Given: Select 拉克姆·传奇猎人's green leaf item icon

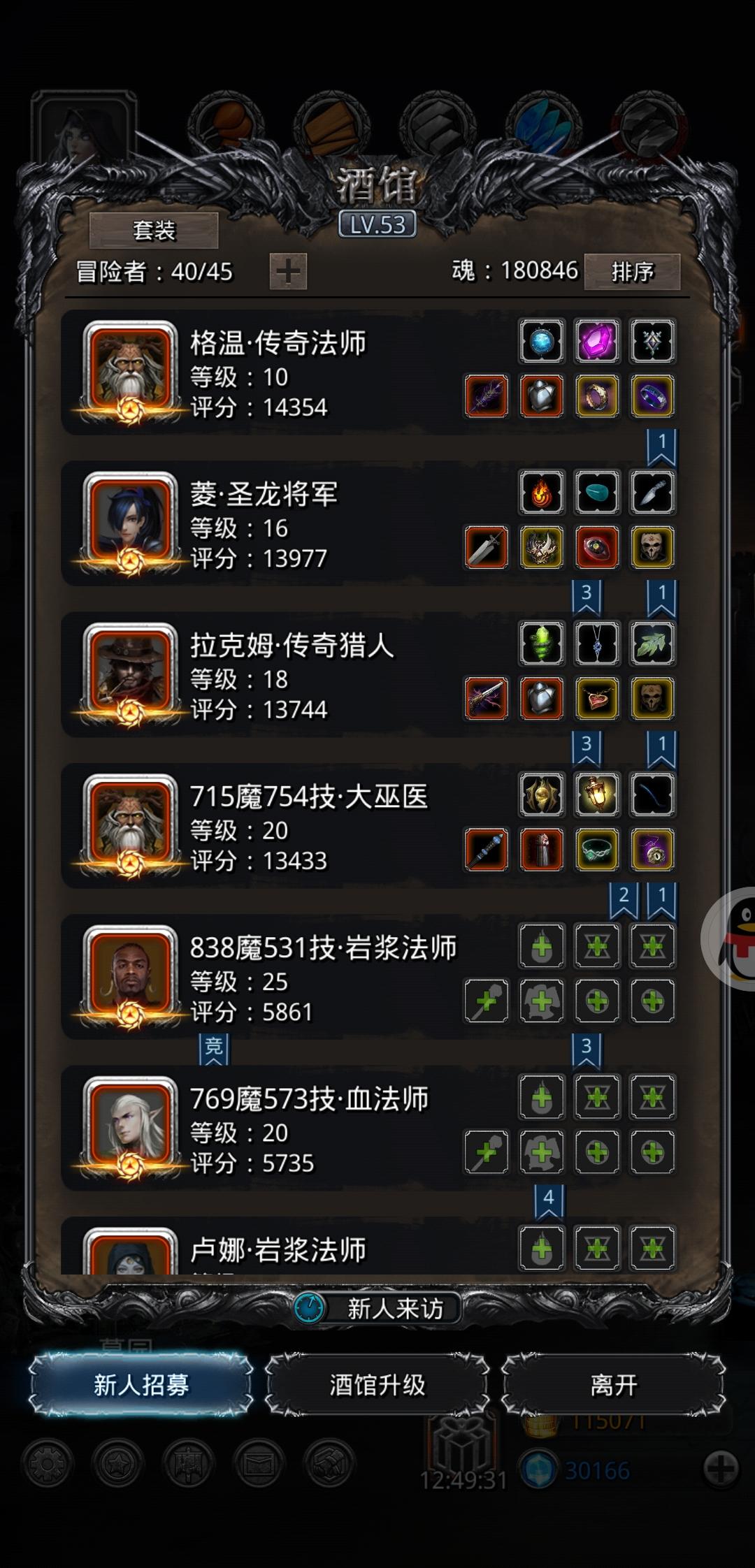Looking at the screenshot, I should (652, 644).
